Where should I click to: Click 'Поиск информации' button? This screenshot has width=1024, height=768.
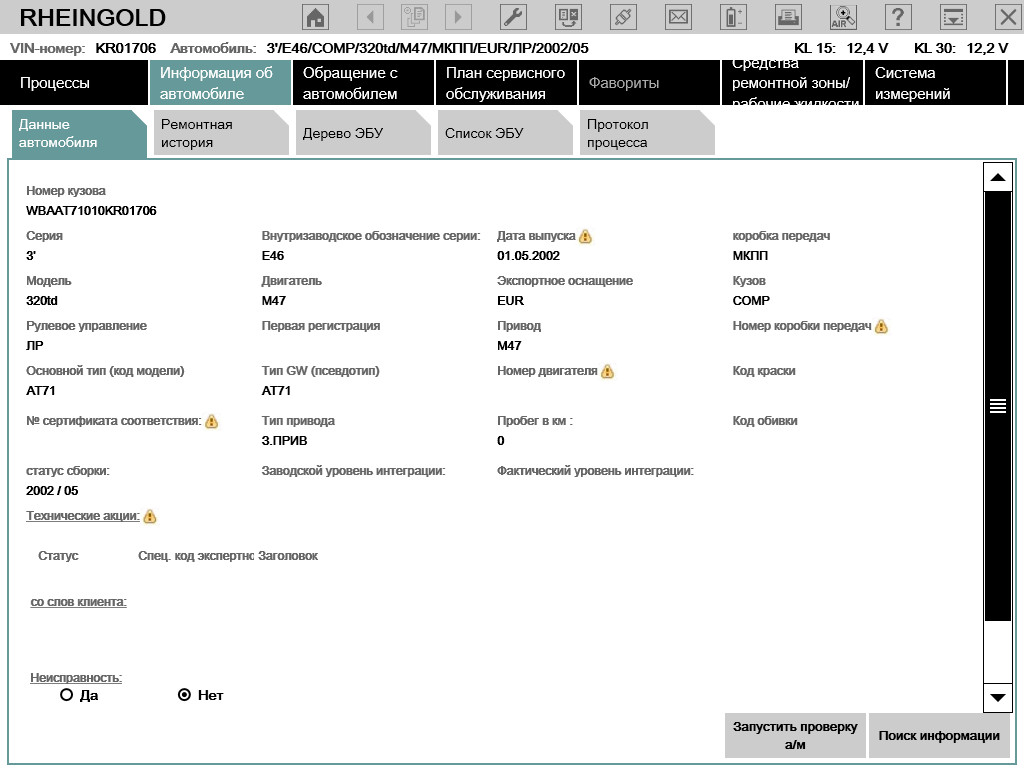(939, 736)
